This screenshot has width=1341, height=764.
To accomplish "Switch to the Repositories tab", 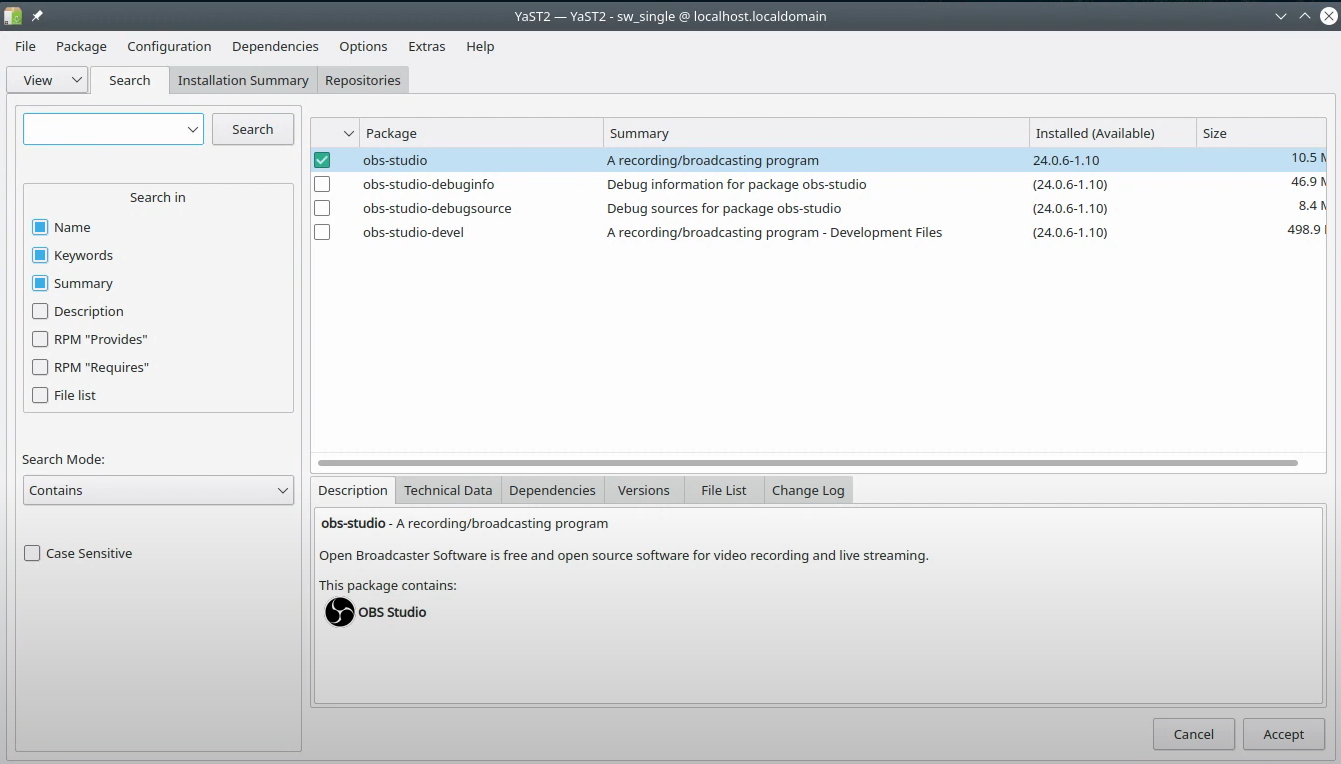I will pyautogui.click(x=363, y=80).
